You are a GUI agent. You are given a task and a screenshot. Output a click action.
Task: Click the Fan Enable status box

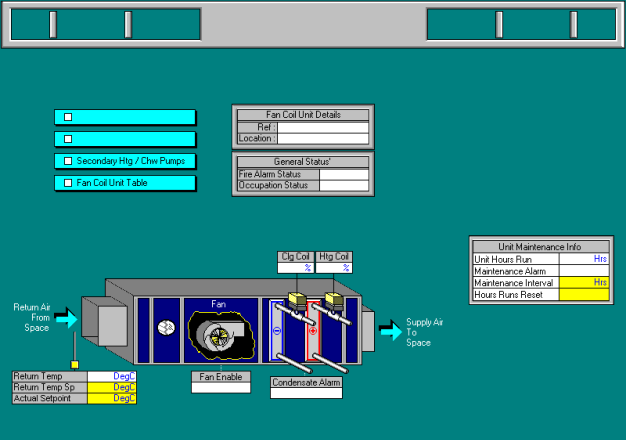coord(221,388)
